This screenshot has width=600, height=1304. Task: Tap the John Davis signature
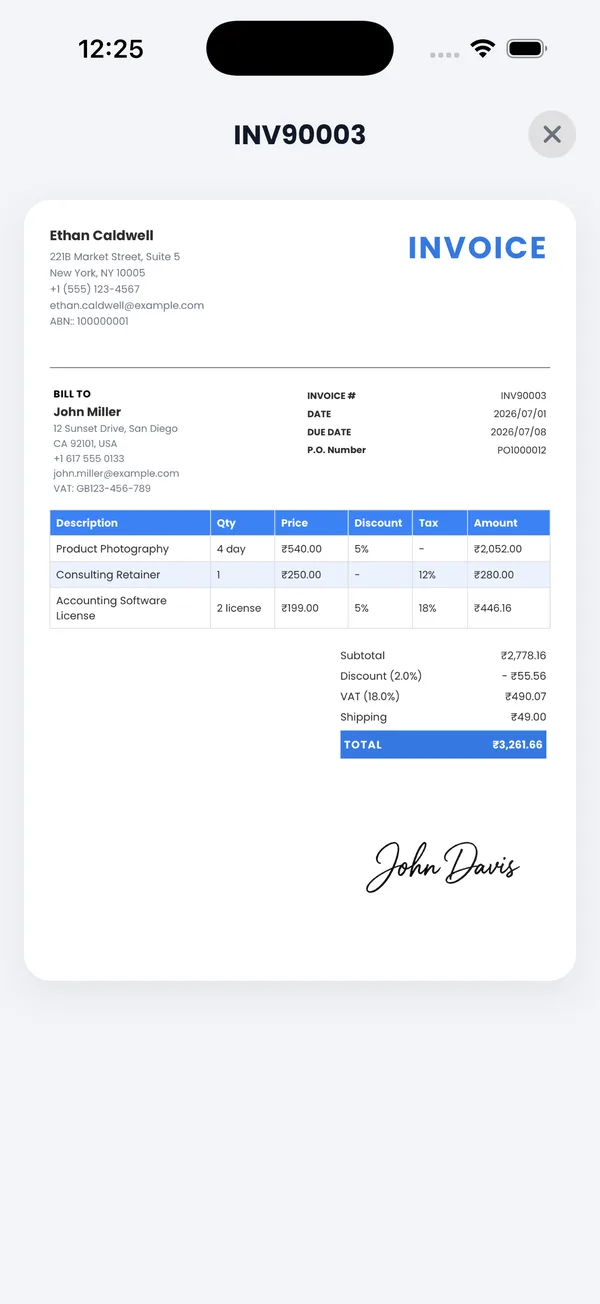[x=443, y=866]
